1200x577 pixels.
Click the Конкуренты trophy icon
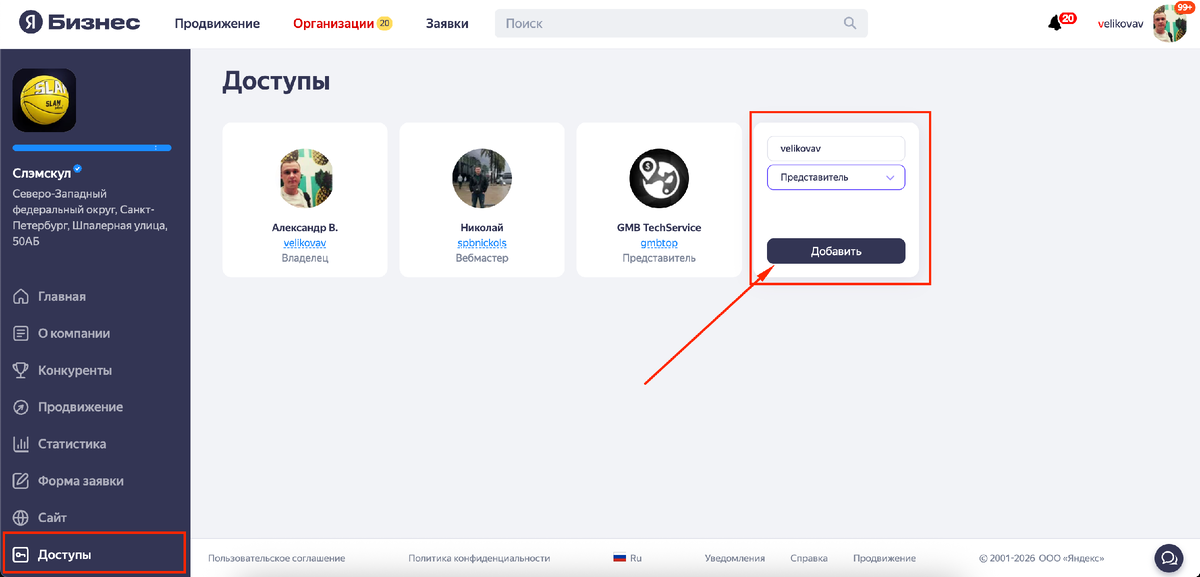tap(20, 370)
